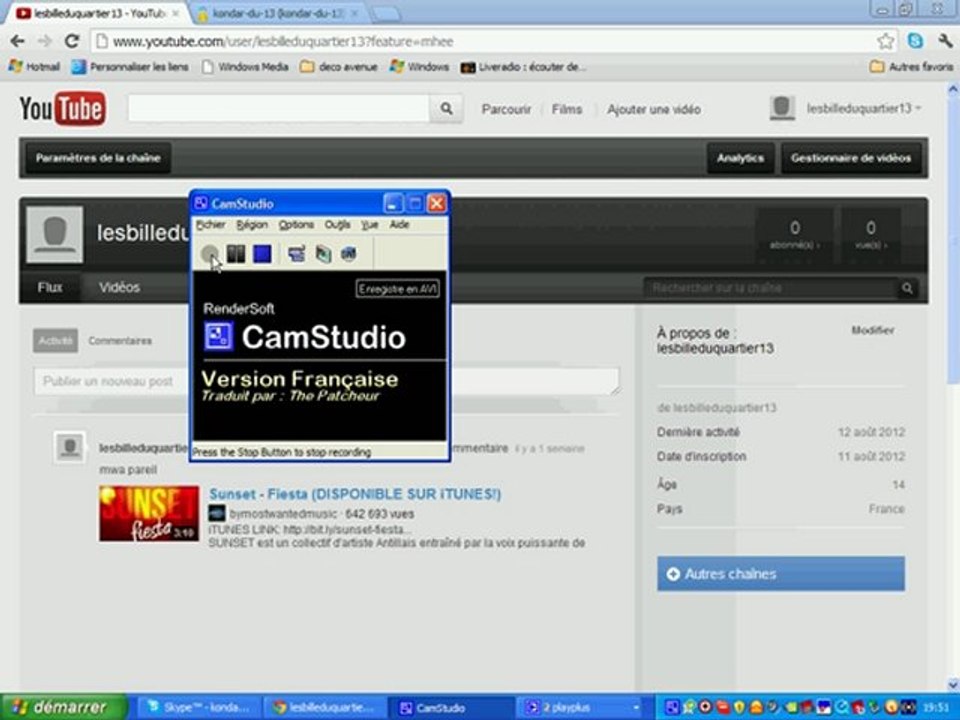Image resolution: width=960 pixels, height=720 pixels.
Task: Expand the Autres chaînes section
Action: coord(781,574)
